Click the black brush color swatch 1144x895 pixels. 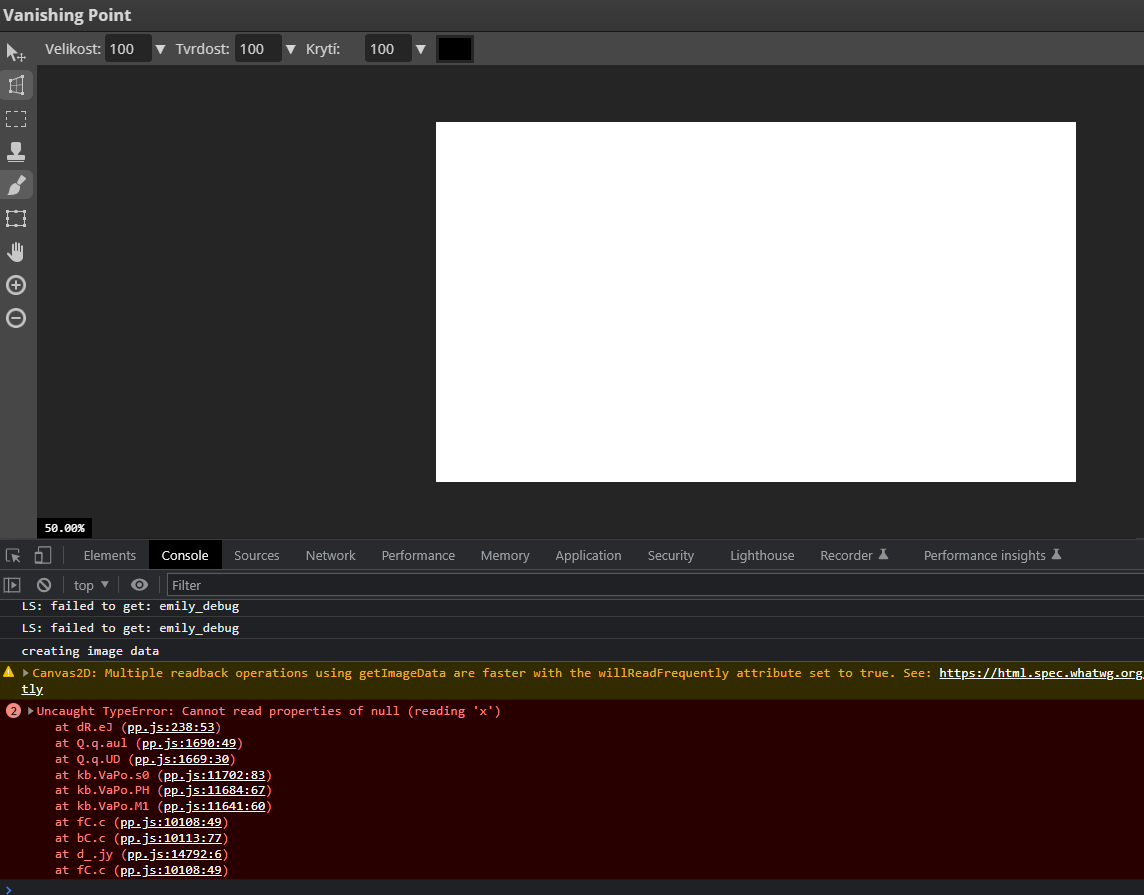[455, 48]
